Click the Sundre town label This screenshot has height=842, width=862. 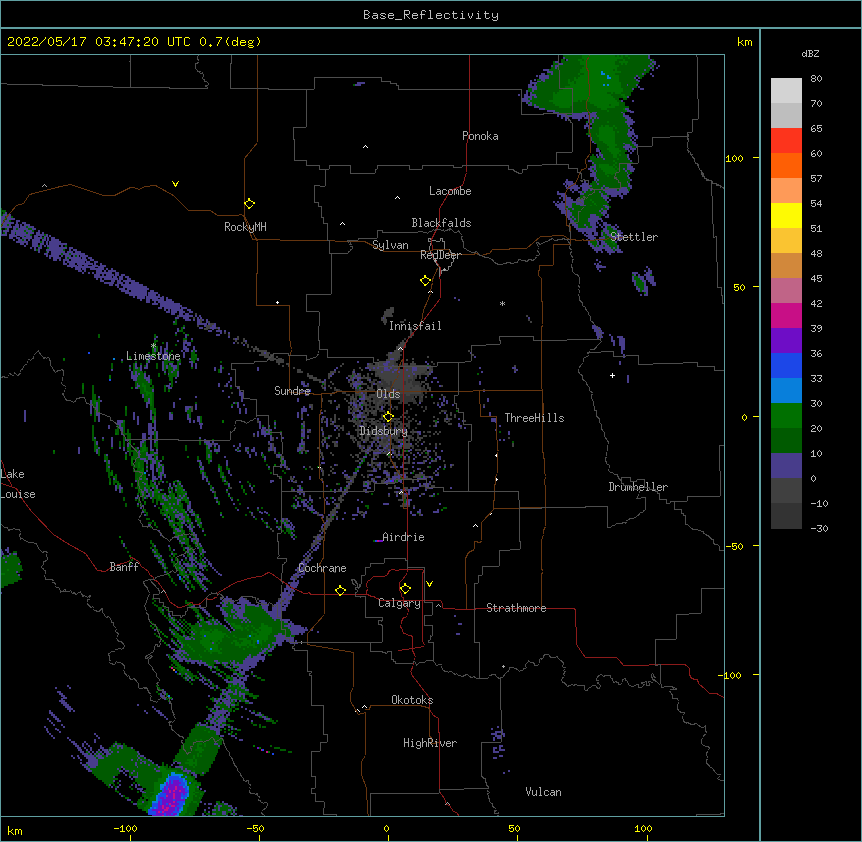tap(292, 391)
